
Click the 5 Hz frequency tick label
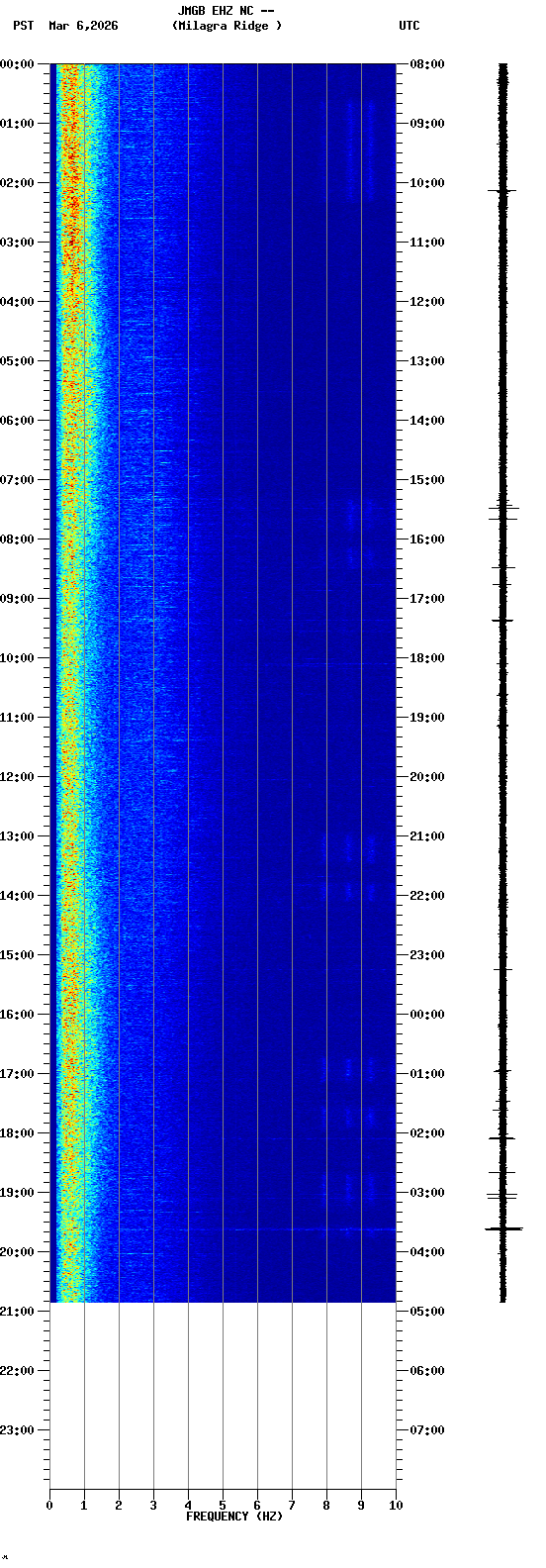(x=223, y=1506)
